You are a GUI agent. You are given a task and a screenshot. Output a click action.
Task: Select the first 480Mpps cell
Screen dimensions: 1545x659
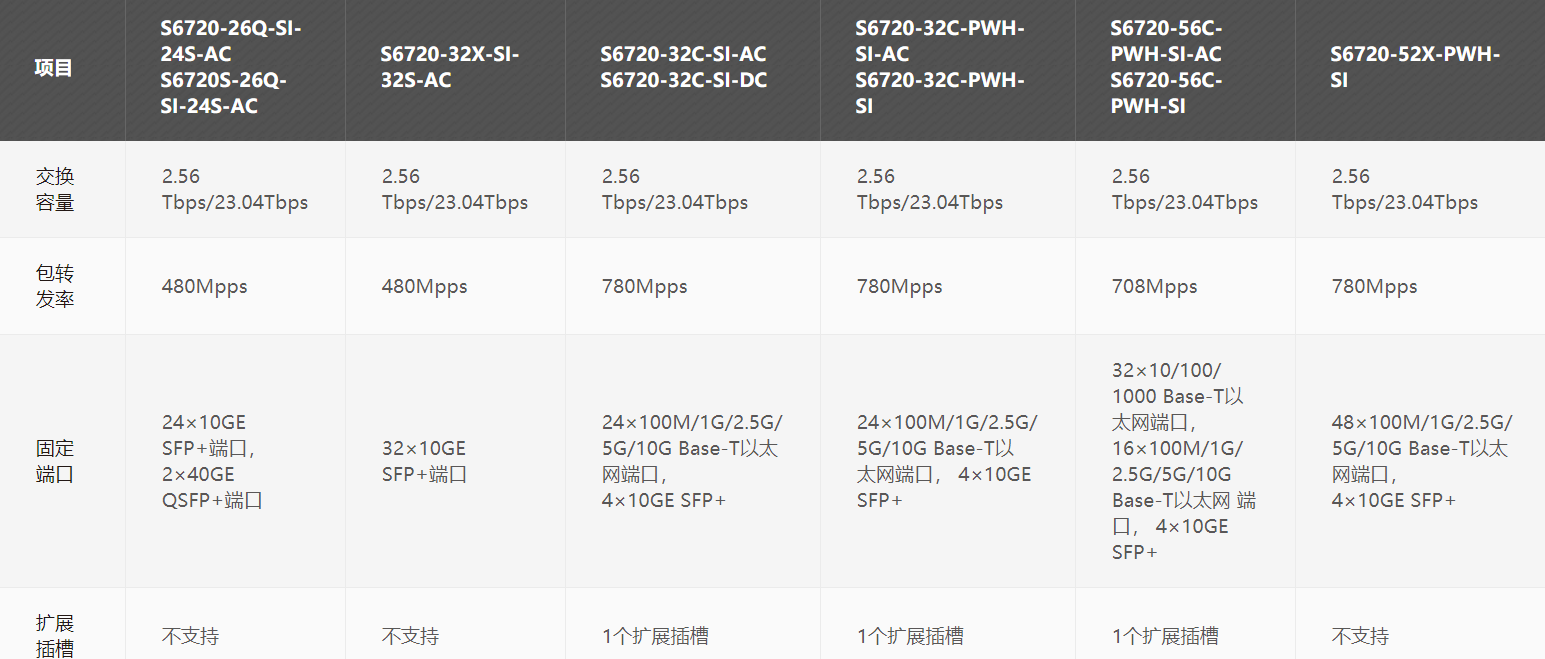[204, 287]
